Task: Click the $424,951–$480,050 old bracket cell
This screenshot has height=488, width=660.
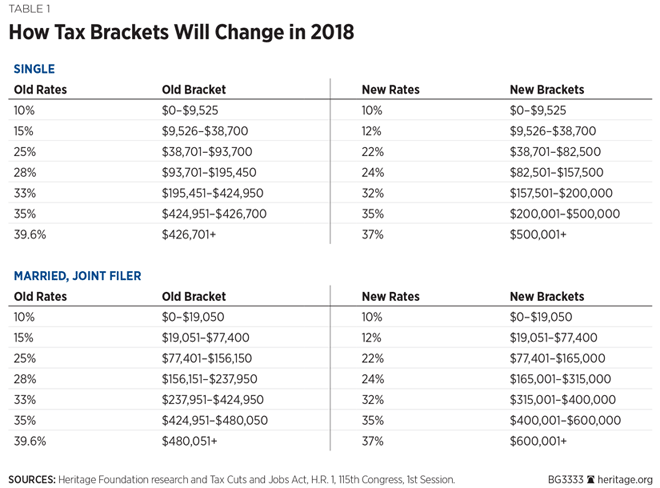Action: [214, 421]
